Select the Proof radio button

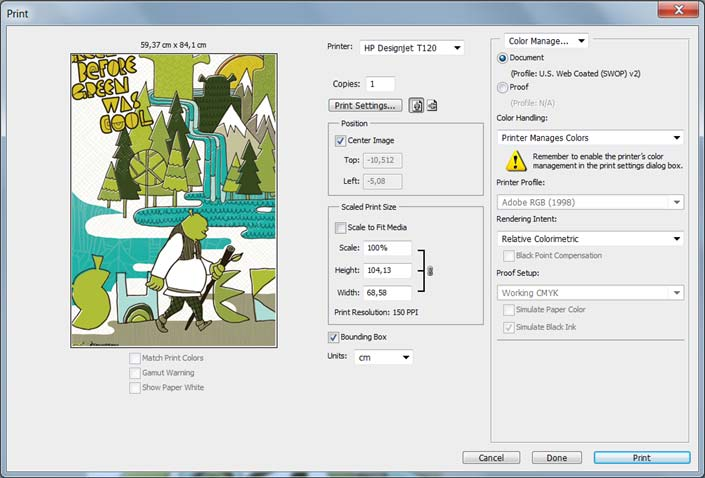[x=502, y=87]
